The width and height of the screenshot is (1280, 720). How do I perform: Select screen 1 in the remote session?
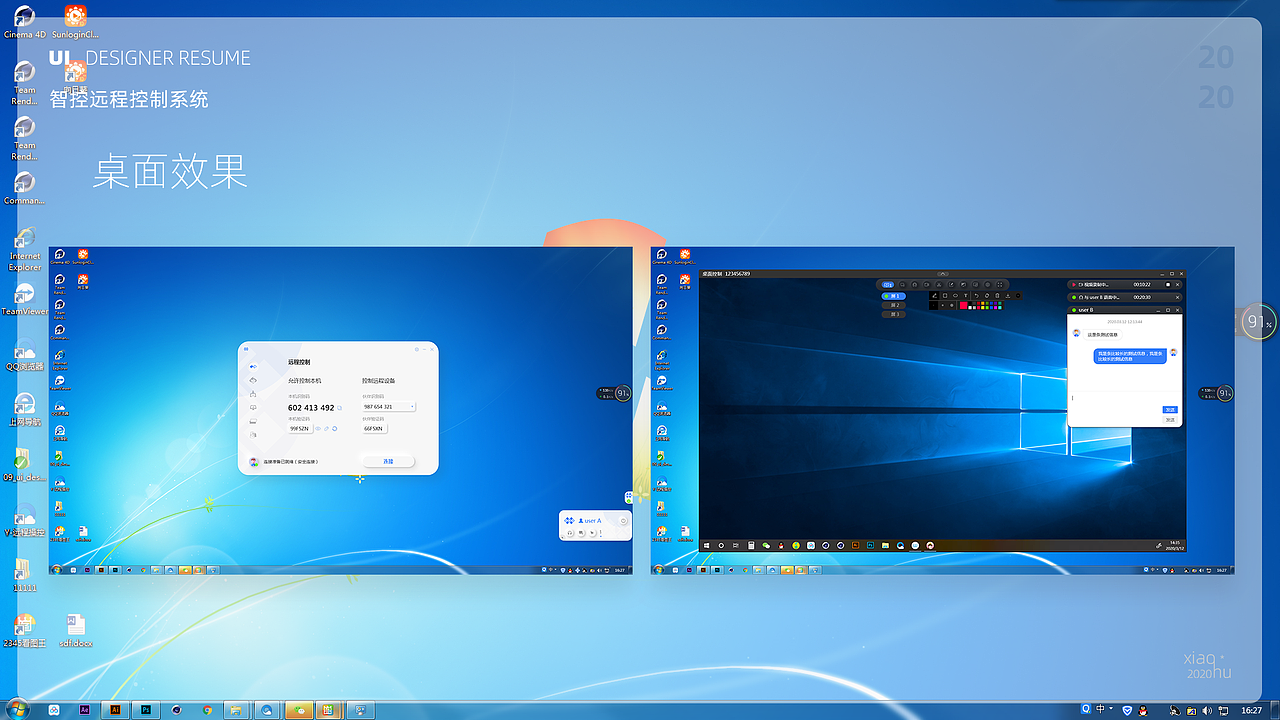893,296
